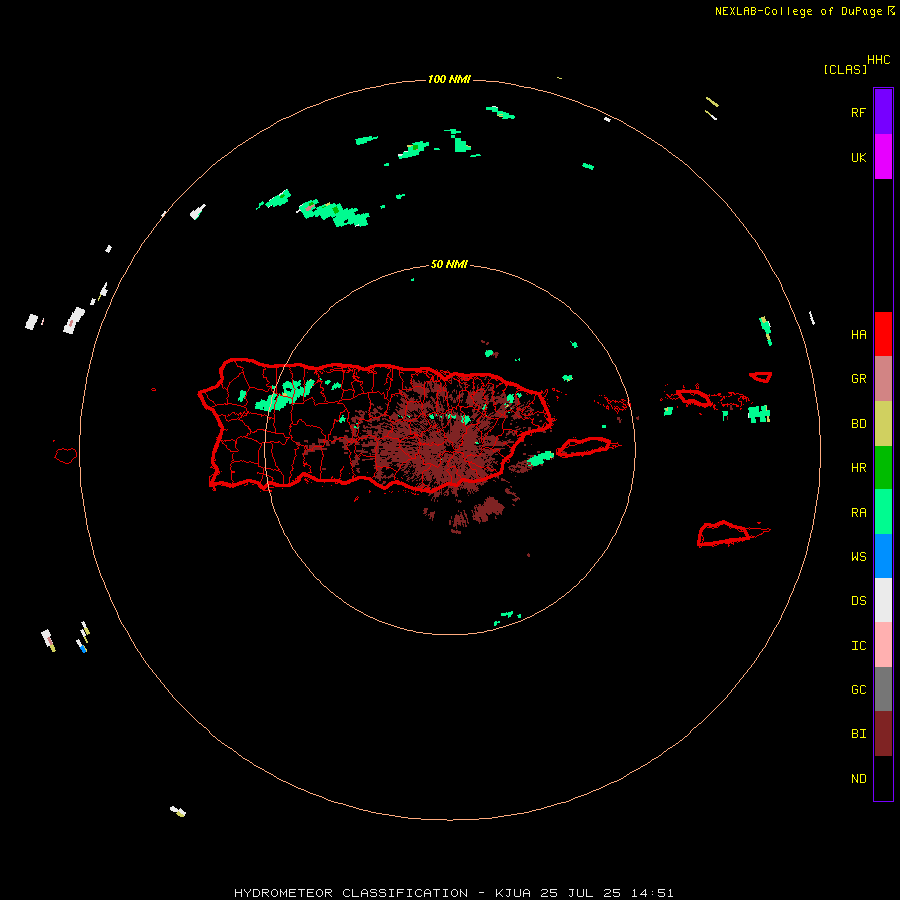Click the NEXLAB-College of DuPage credit text
Image resolution: width=900 pixels, height=900 pixels.
coord(798,11)
